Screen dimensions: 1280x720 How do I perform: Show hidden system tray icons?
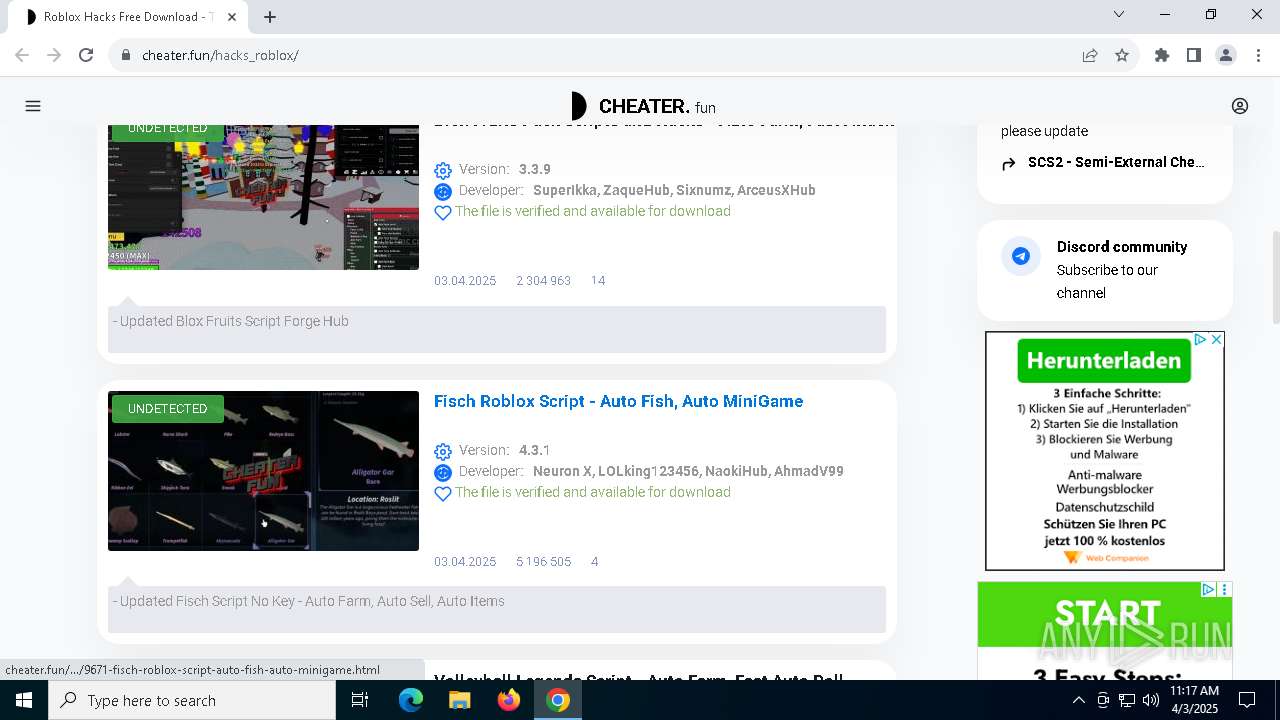point(1078,700)
